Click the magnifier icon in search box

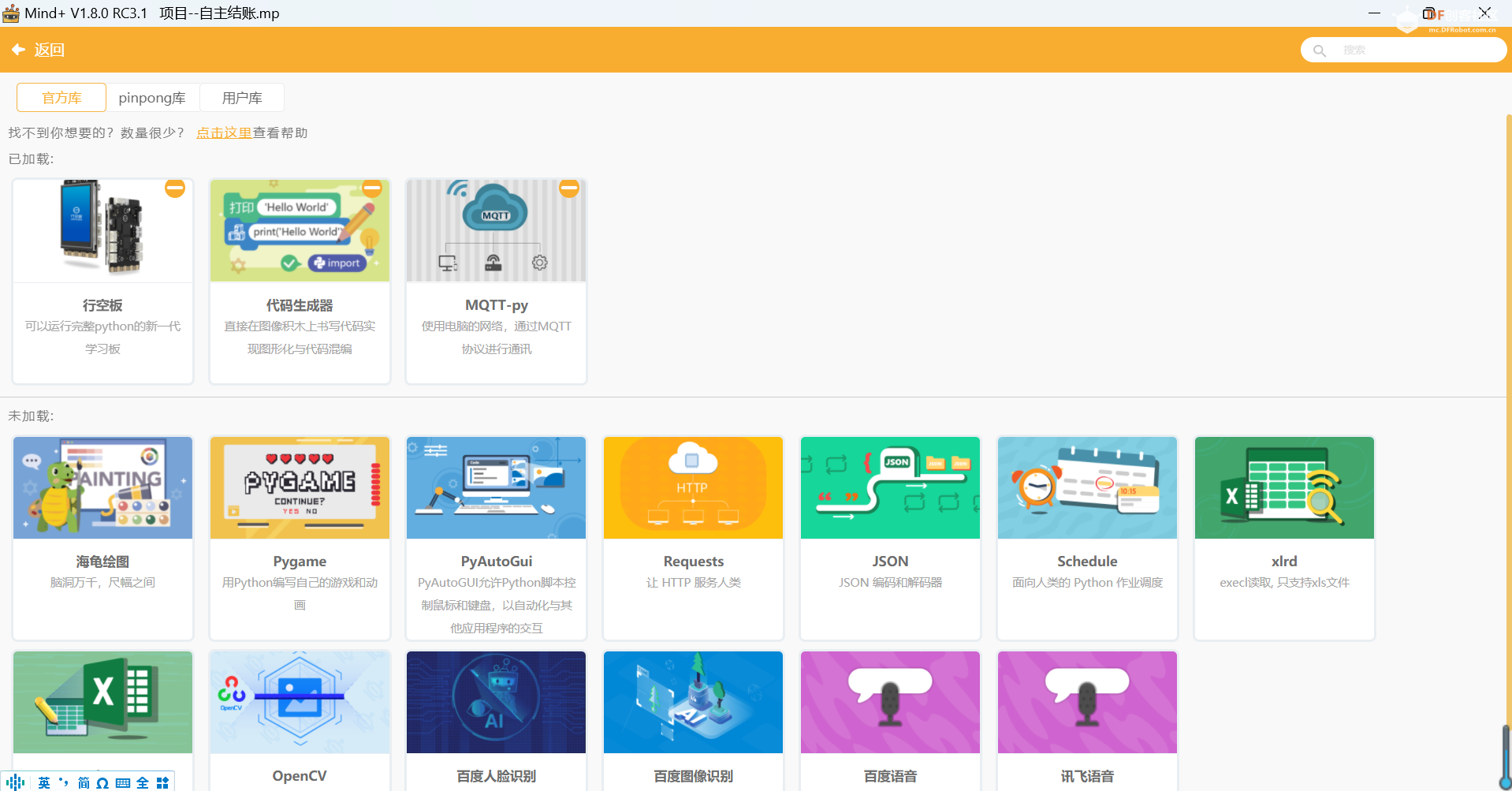click(x=1319, y=50)
